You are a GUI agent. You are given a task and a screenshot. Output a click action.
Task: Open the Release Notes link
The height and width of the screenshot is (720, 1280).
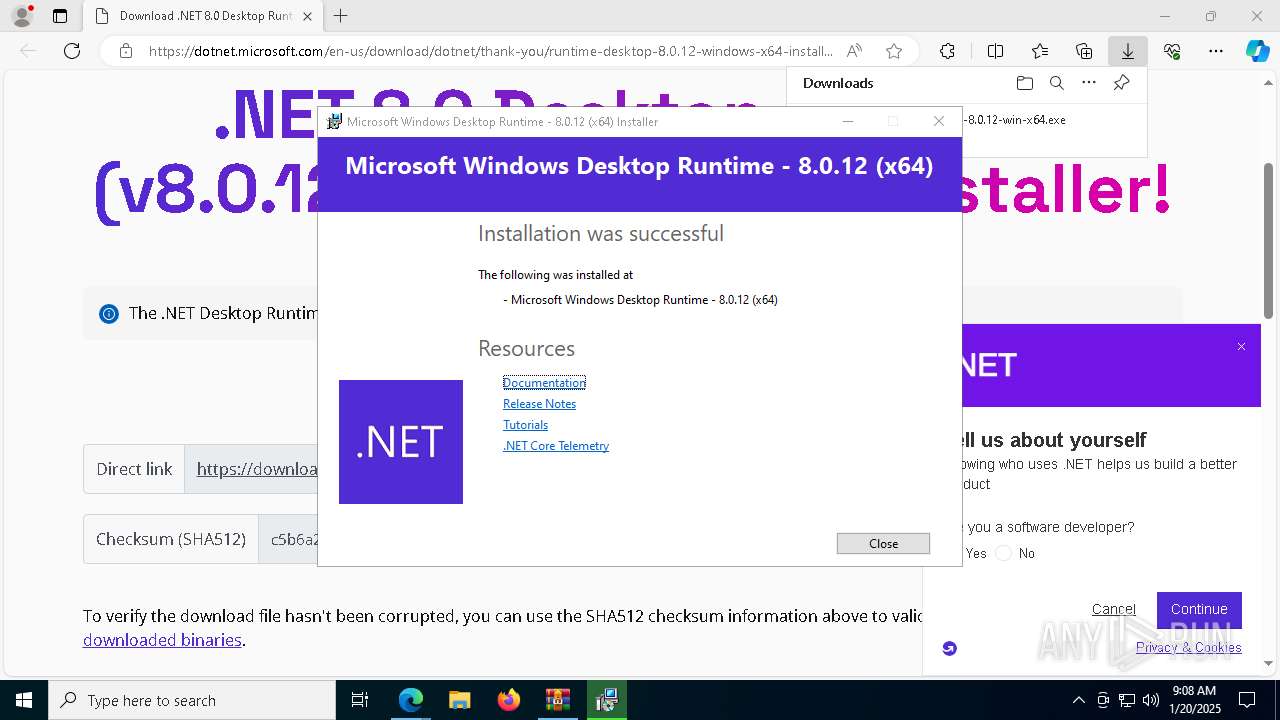539,404
